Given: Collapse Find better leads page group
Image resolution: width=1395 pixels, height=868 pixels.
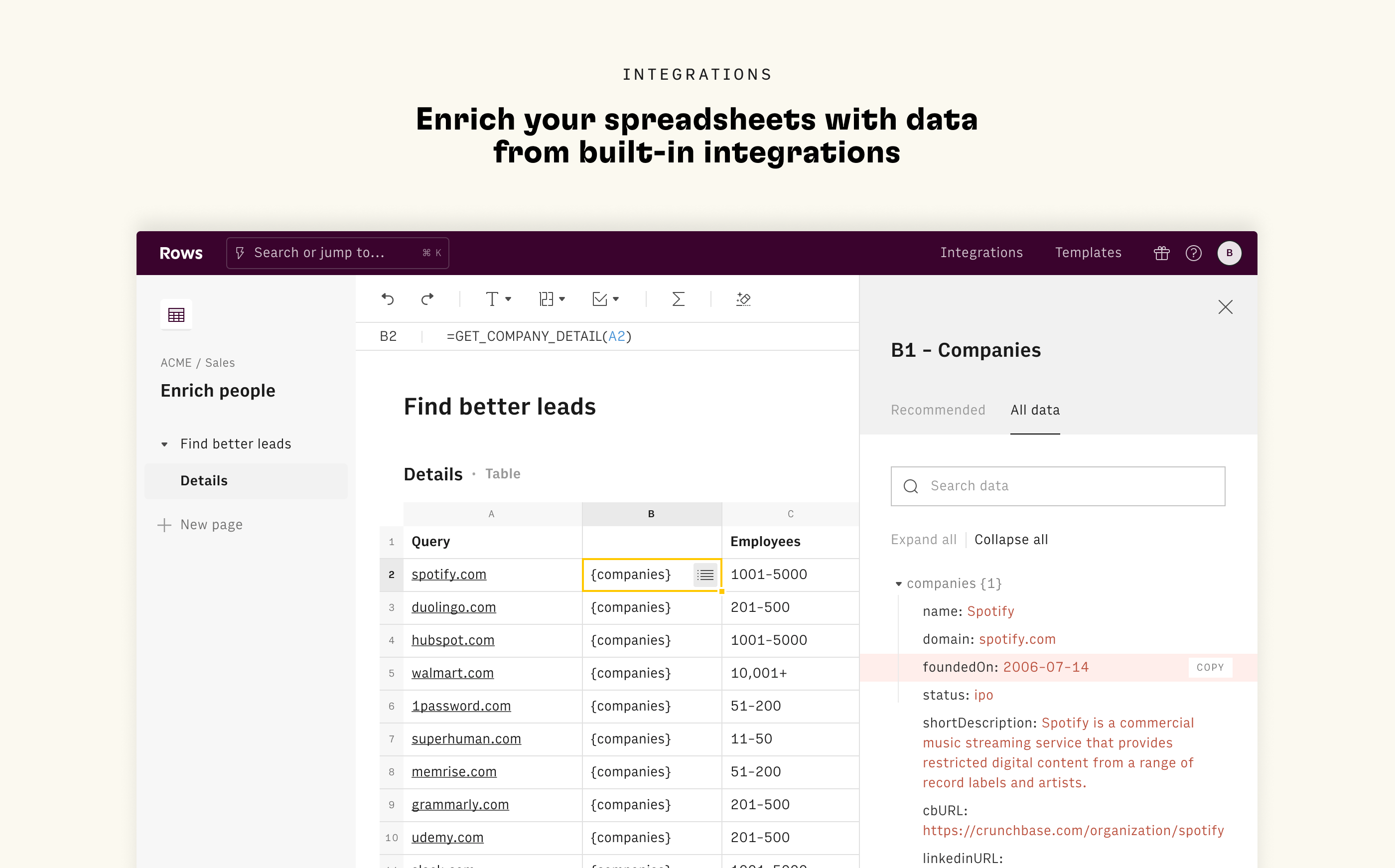Looking at the screenshot, I should [x=165, y=444].
